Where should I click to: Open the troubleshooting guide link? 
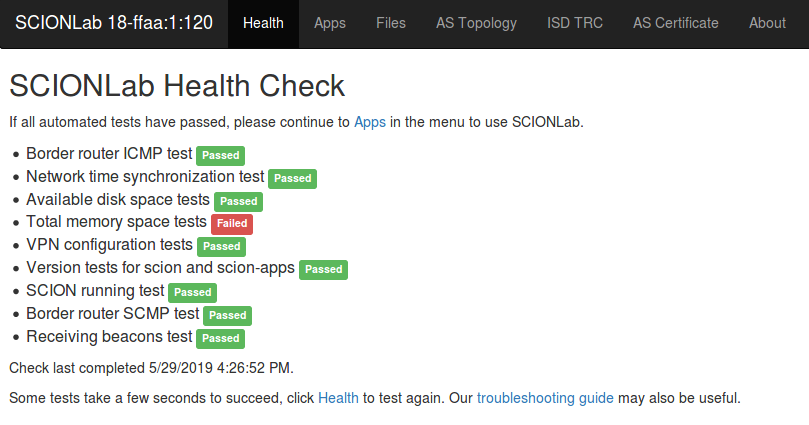(x=545, y=398)
